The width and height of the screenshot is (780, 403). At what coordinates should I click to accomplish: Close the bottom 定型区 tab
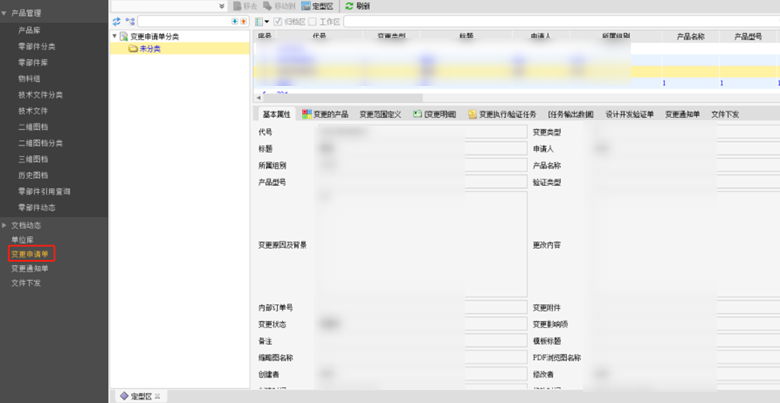158,396
